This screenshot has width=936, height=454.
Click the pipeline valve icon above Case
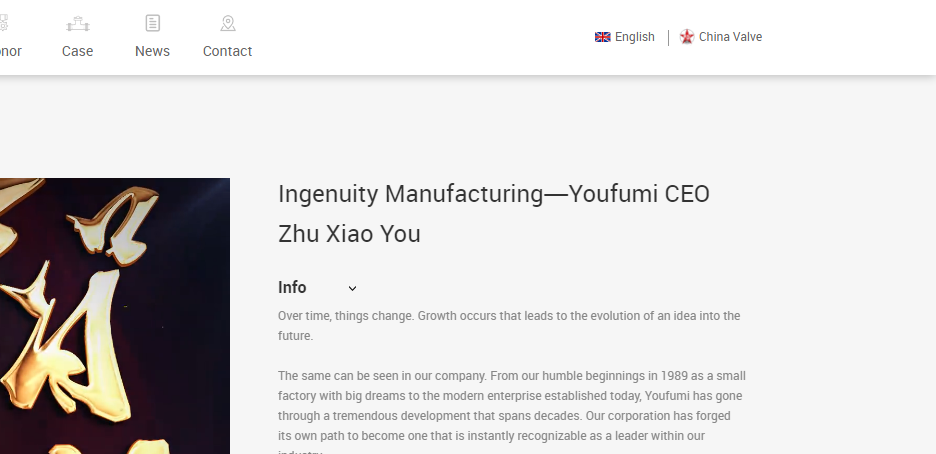(x=78, y=24)
